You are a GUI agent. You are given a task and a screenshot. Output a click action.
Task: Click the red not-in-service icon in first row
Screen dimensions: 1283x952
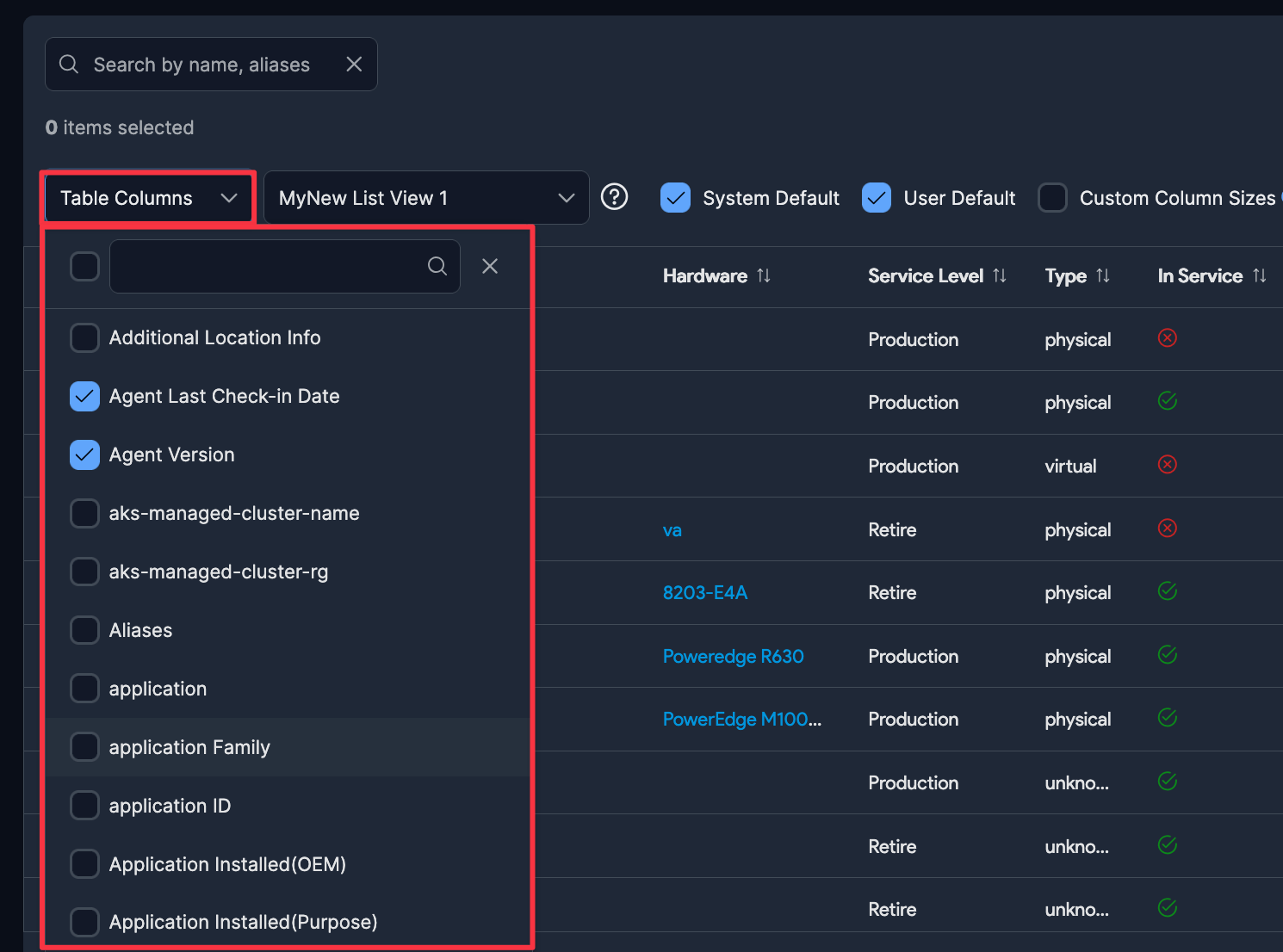1168,338
